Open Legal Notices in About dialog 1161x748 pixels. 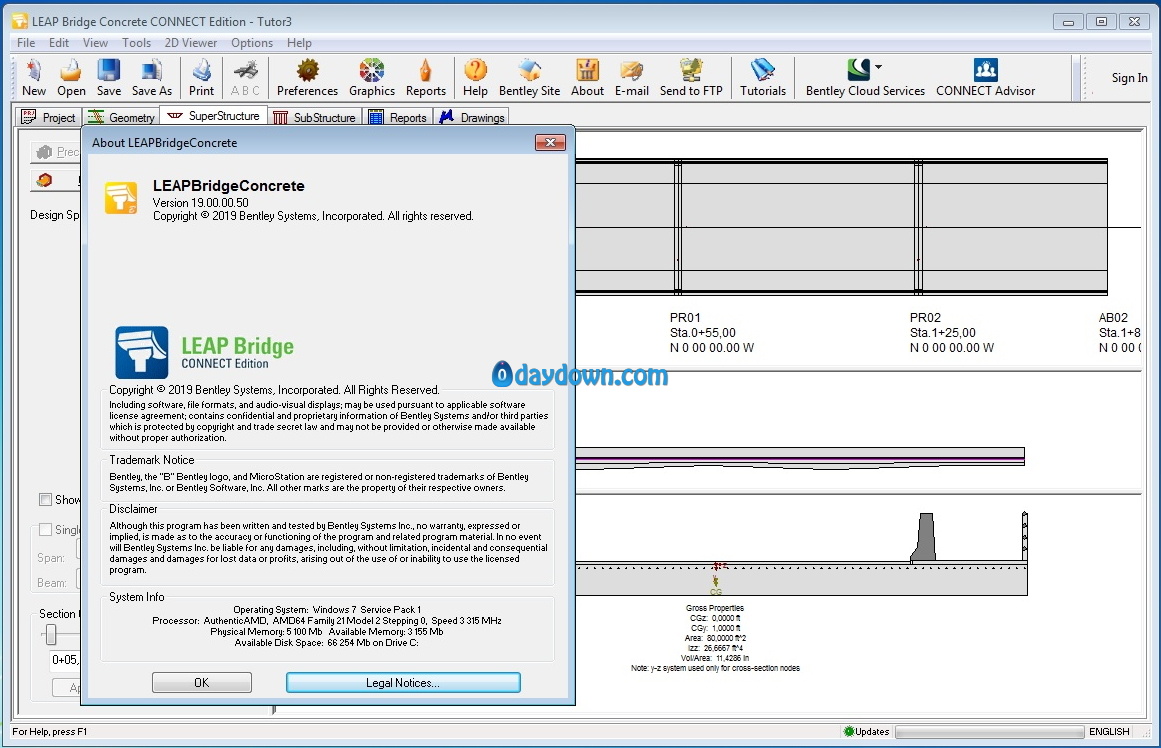click(x=403, y=682)
